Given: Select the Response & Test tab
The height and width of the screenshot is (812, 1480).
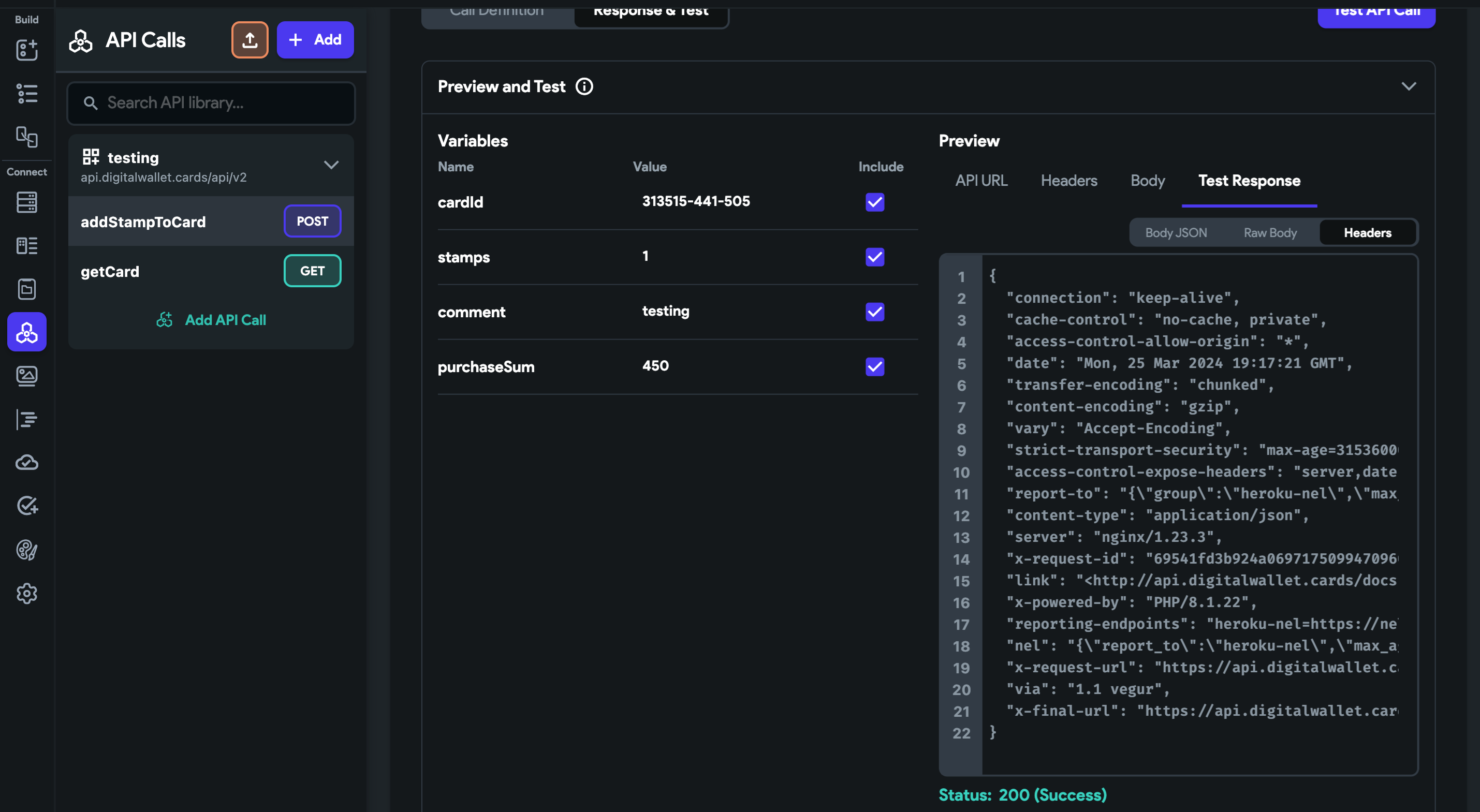Looking at the screenshot, I should click(650, 12).
